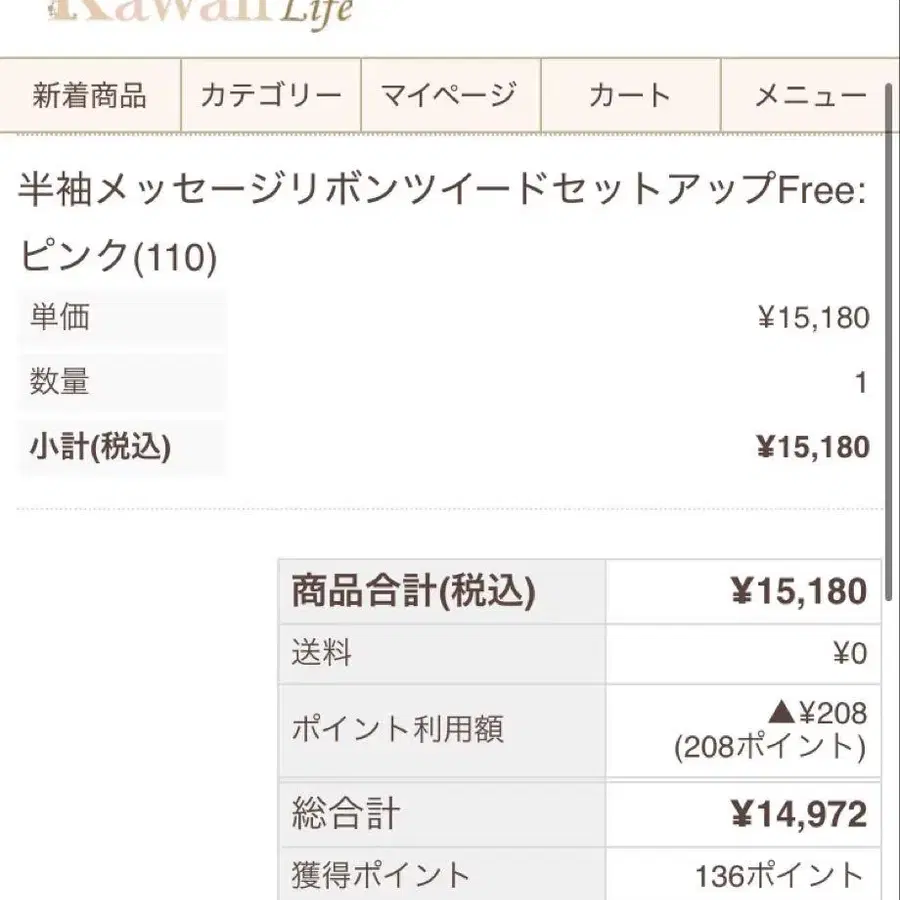Open the カテゴリー tab
The image size is (900, 900).
point(271,95)
